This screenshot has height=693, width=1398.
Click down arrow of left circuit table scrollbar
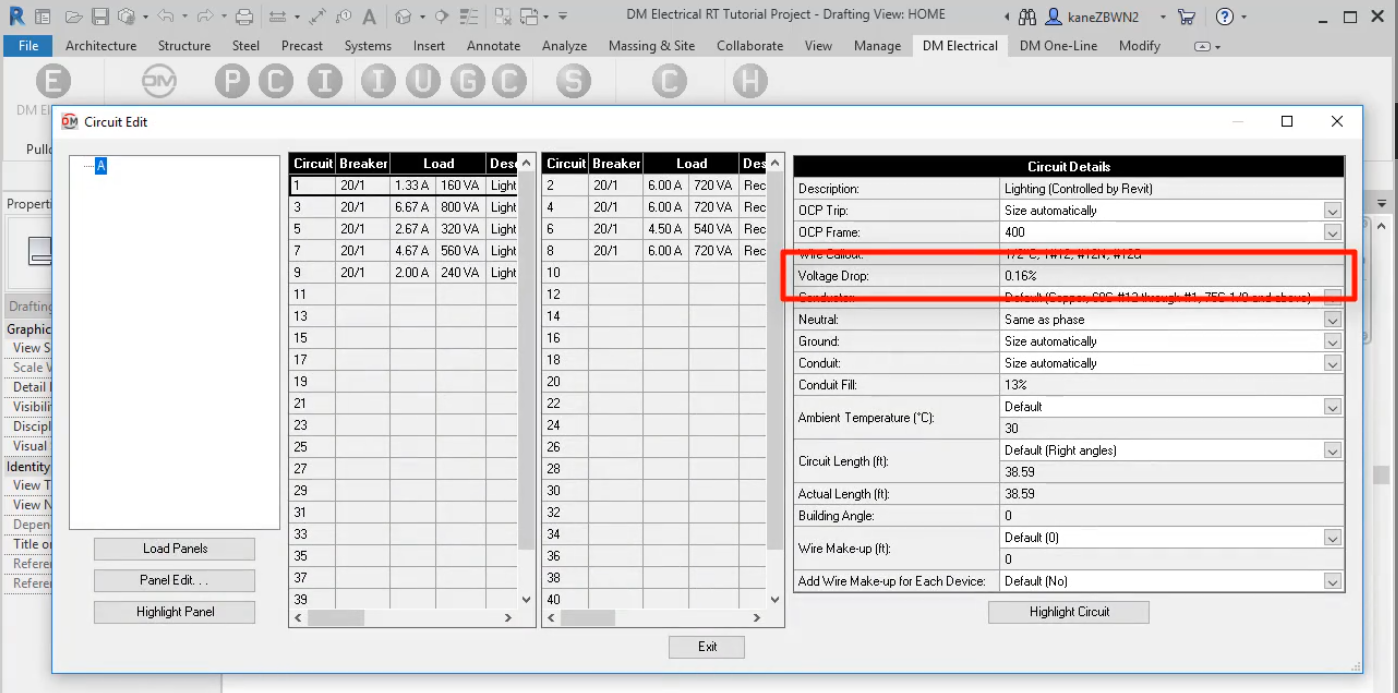[x=527, y=599]
